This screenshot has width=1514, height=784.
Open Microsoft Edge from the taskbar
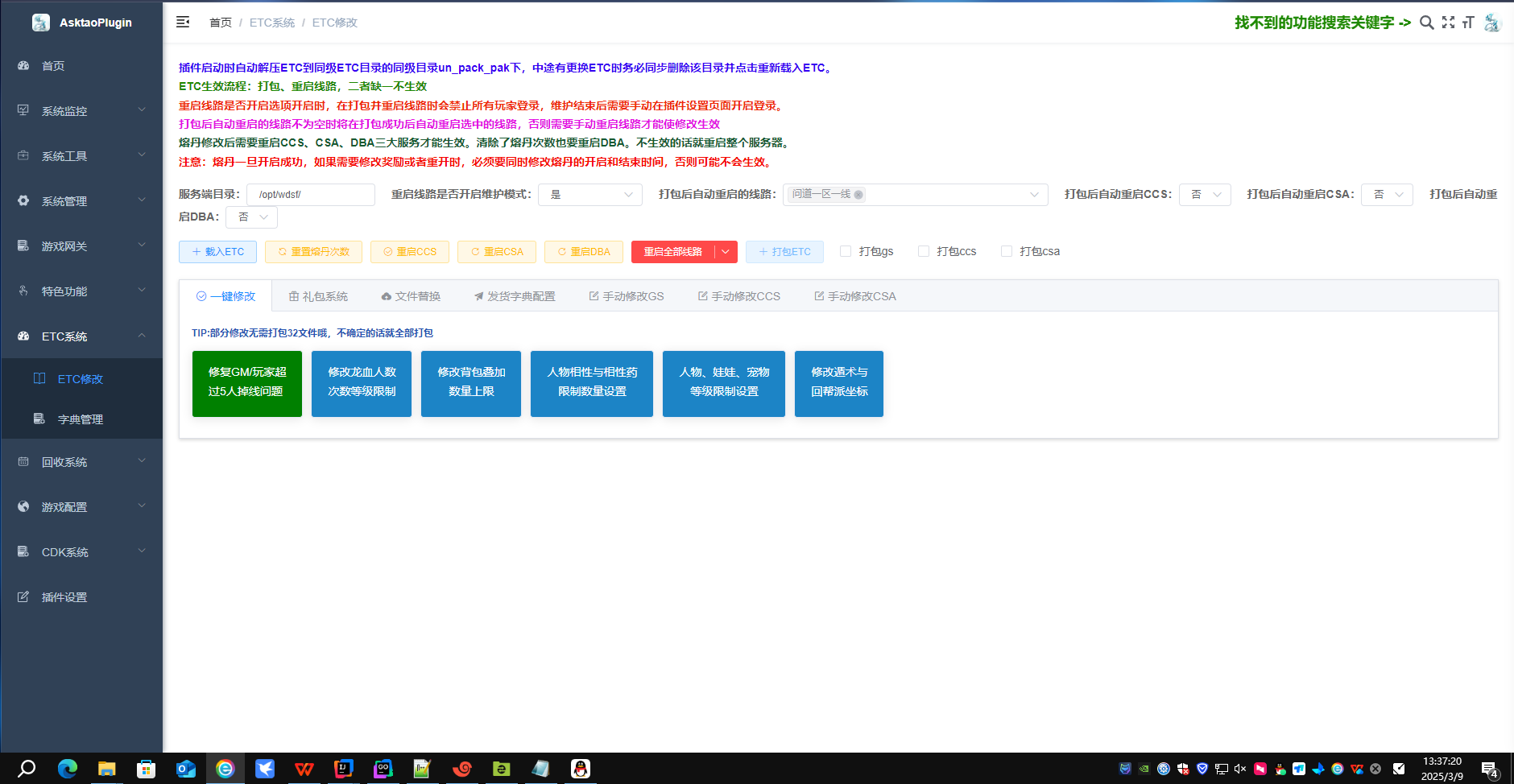click(68, 769)
